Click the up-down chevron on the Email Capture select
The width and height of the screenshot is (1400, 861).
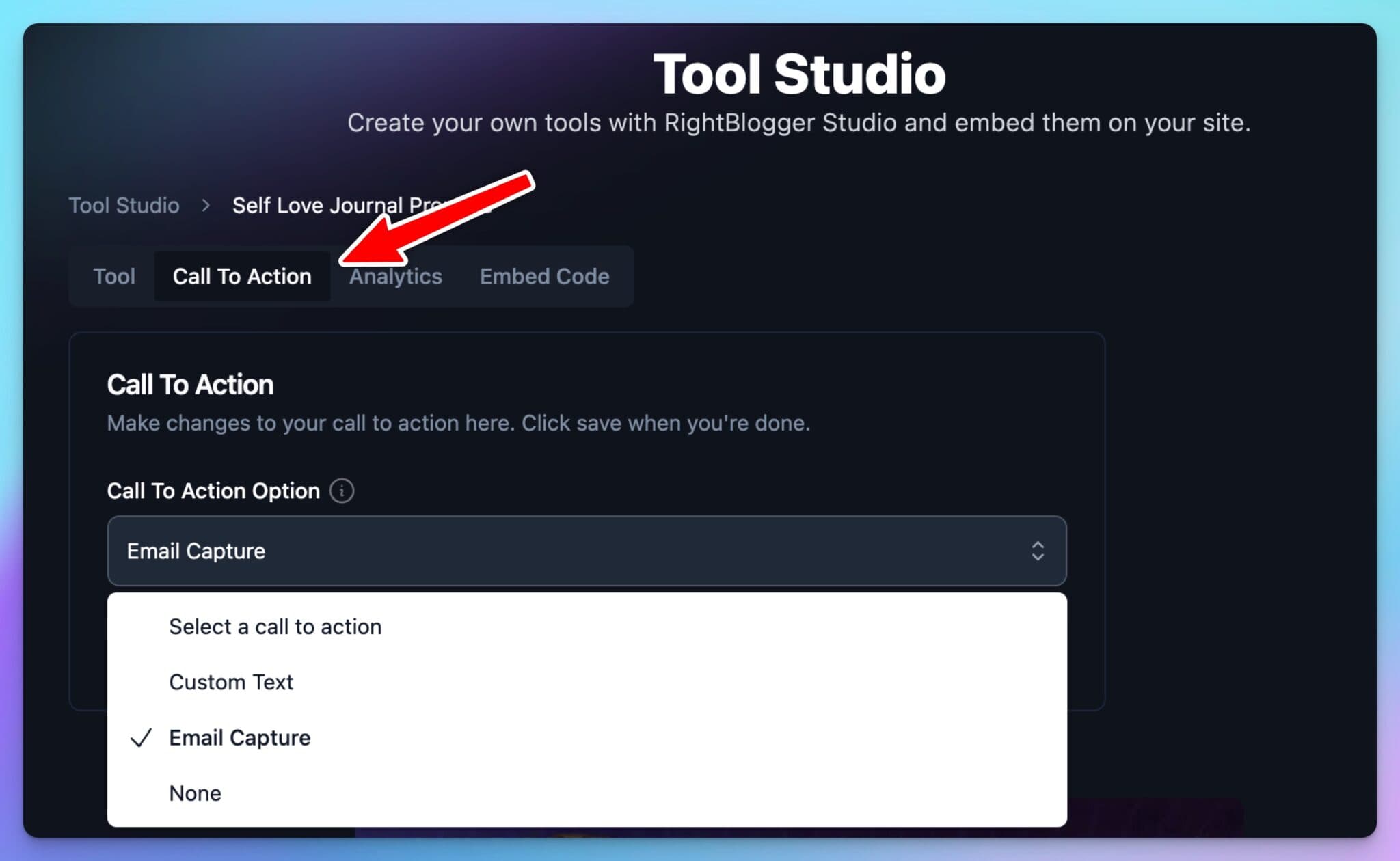tap(1038, 551)
